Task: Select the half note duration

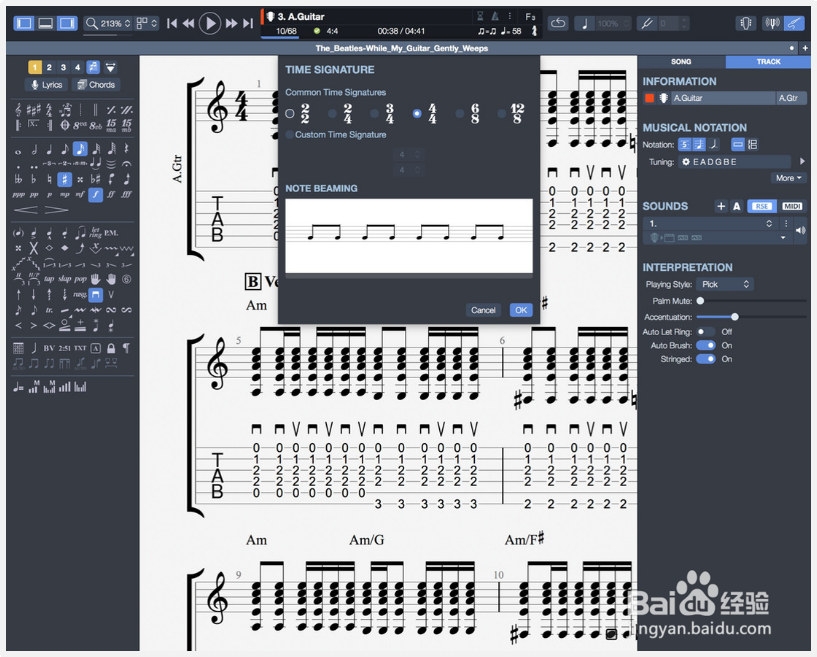Action: pos(34,150)
